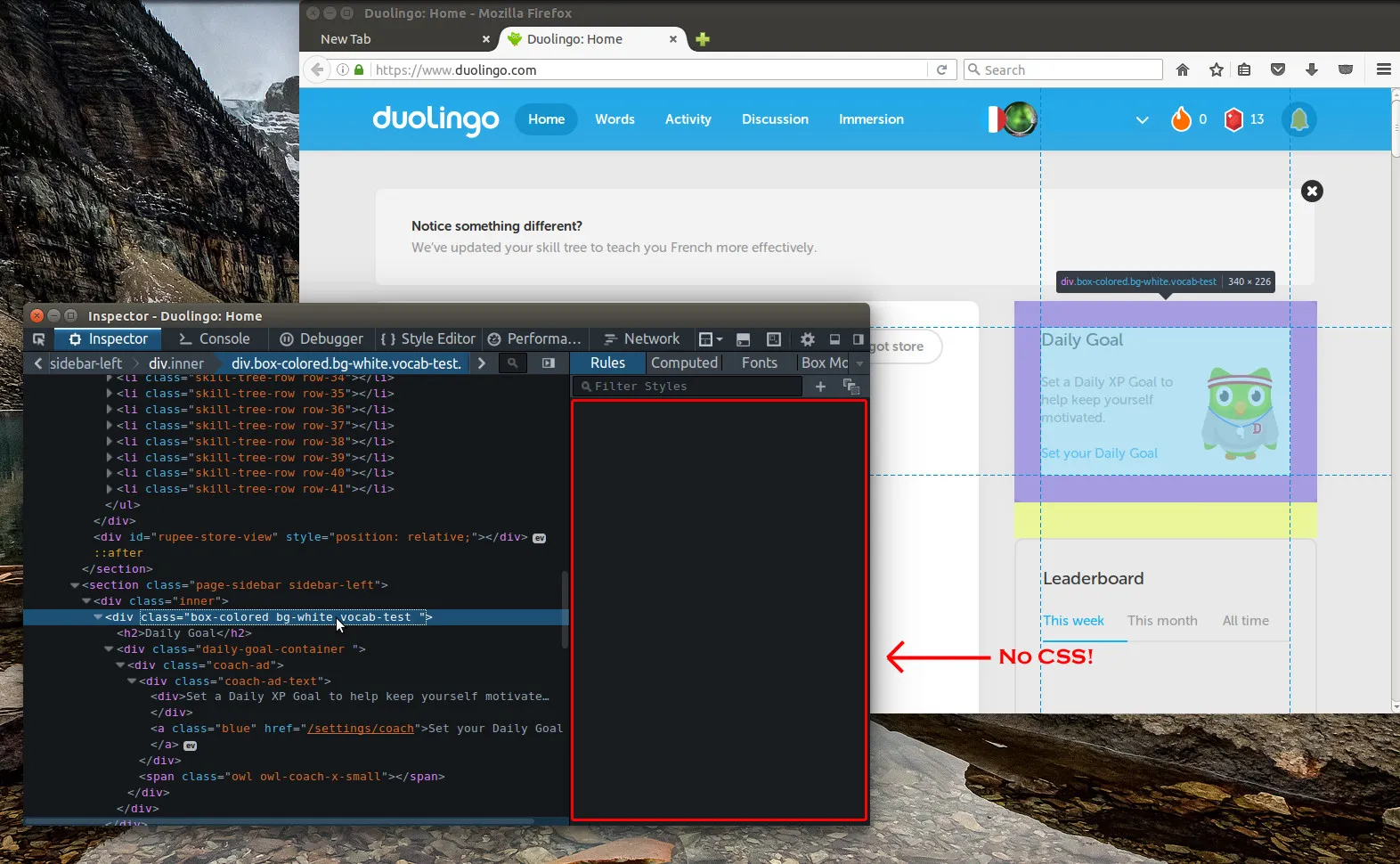The width and height of the screenshot is (1400, 864).
Task: Select div.inner in the breadcrumb bar
Action: click(176, 363)
